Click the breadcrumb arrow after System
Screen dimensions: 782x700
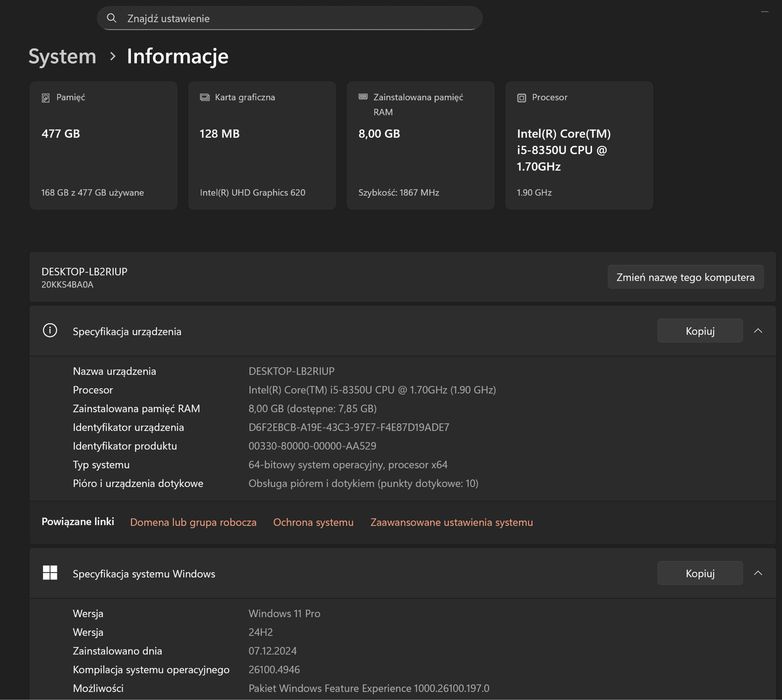[x=113, y=56]
